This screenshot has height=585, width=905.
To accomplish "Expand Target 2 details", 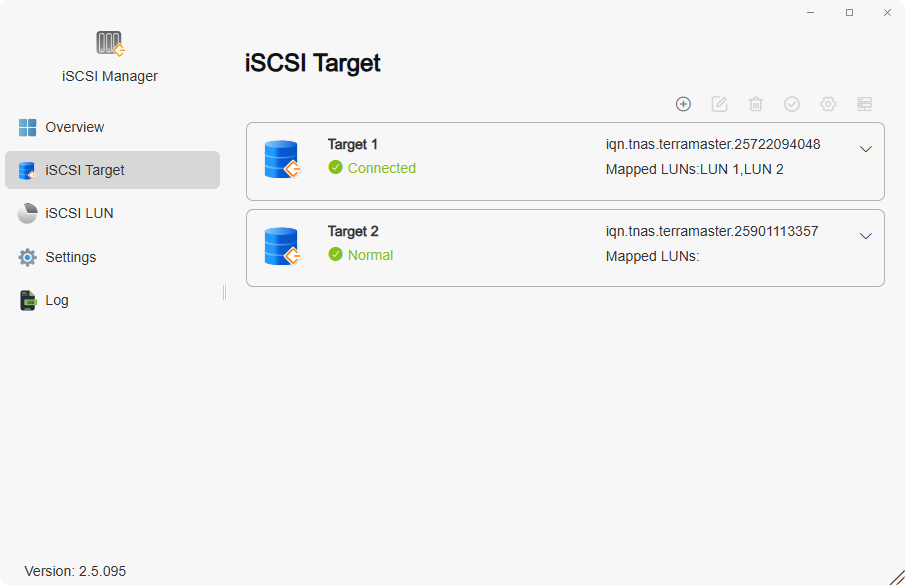I will click(x=866, y=235).
